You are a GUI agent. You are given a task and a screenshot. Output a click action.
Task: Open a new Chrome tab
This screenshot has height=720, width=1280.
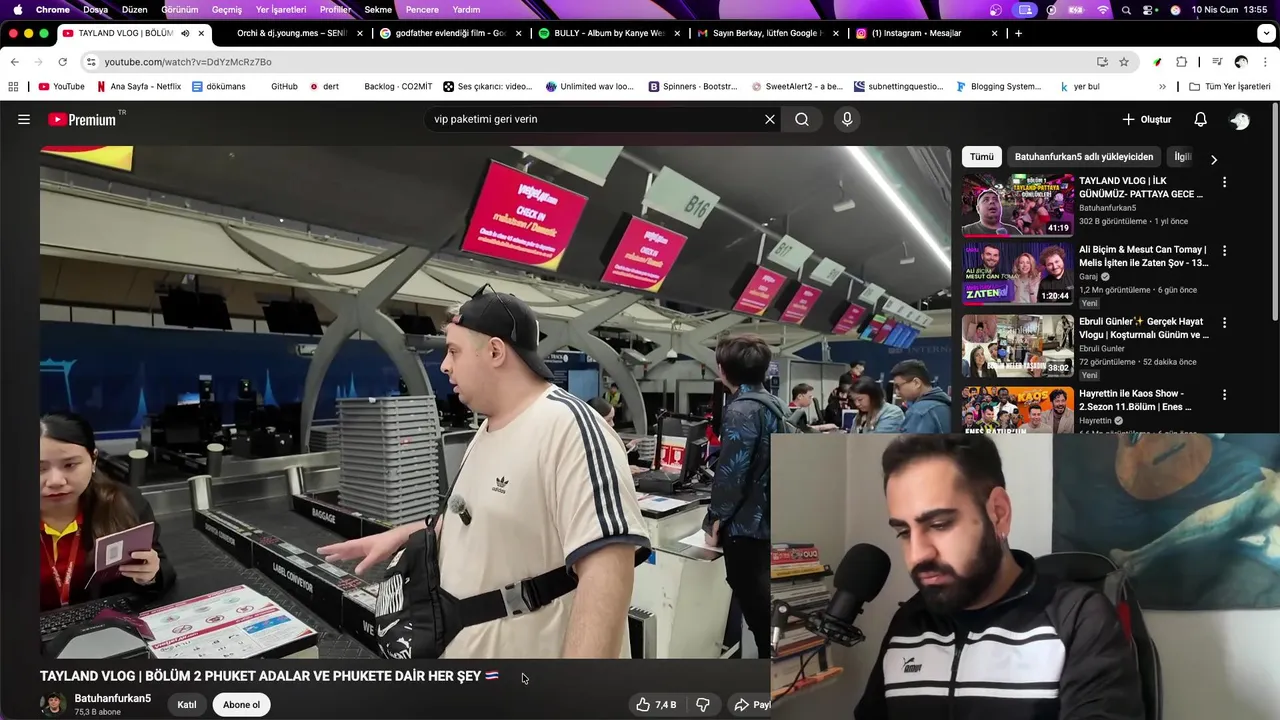click(x=1018, y=33)
